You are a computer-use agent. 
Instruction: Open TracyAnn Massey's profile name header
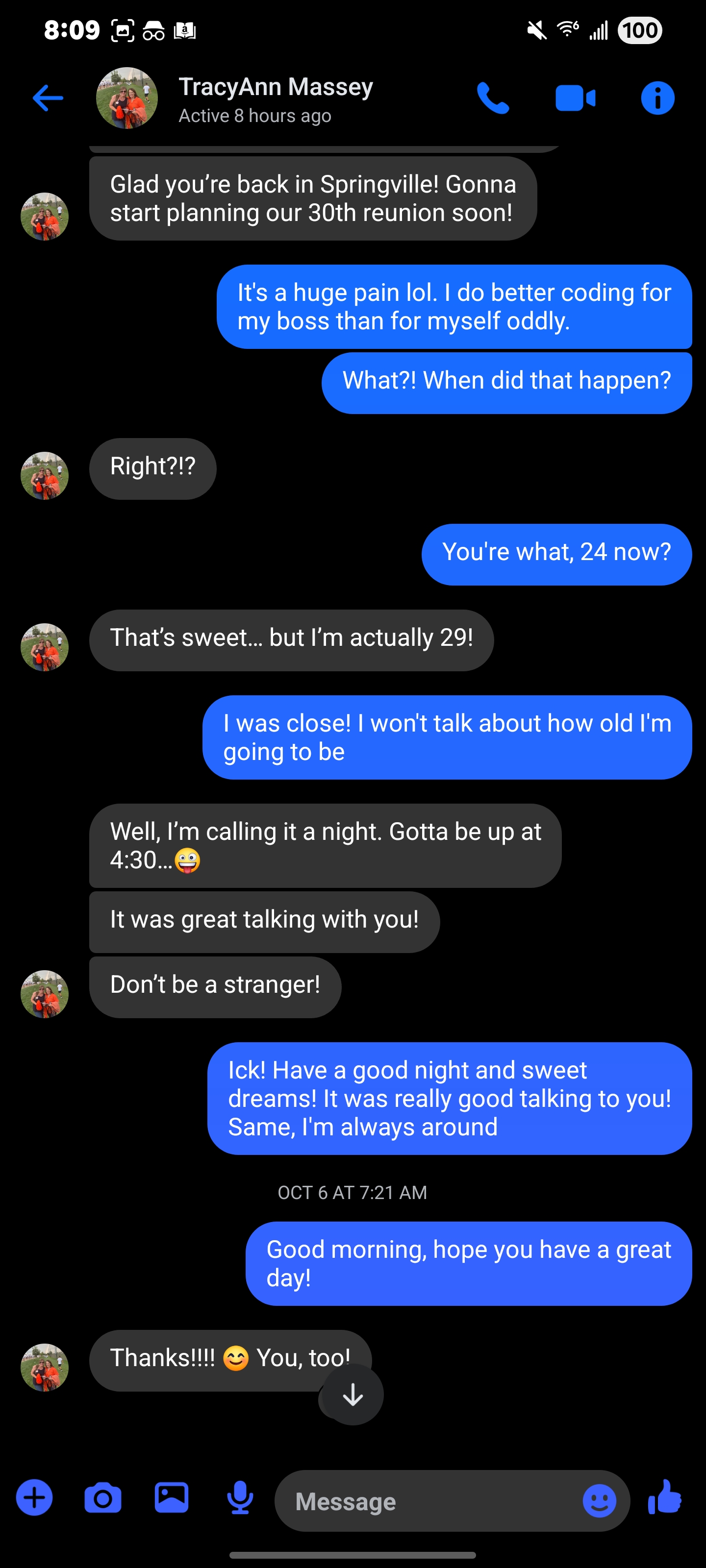(x=276, y=88)
